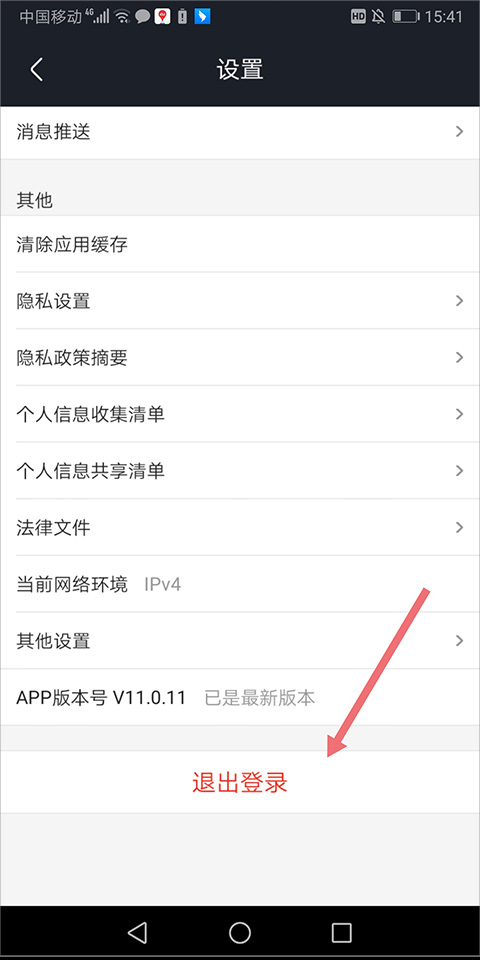
Task: Tap the back arrow in header
Action: click(37, 70)
